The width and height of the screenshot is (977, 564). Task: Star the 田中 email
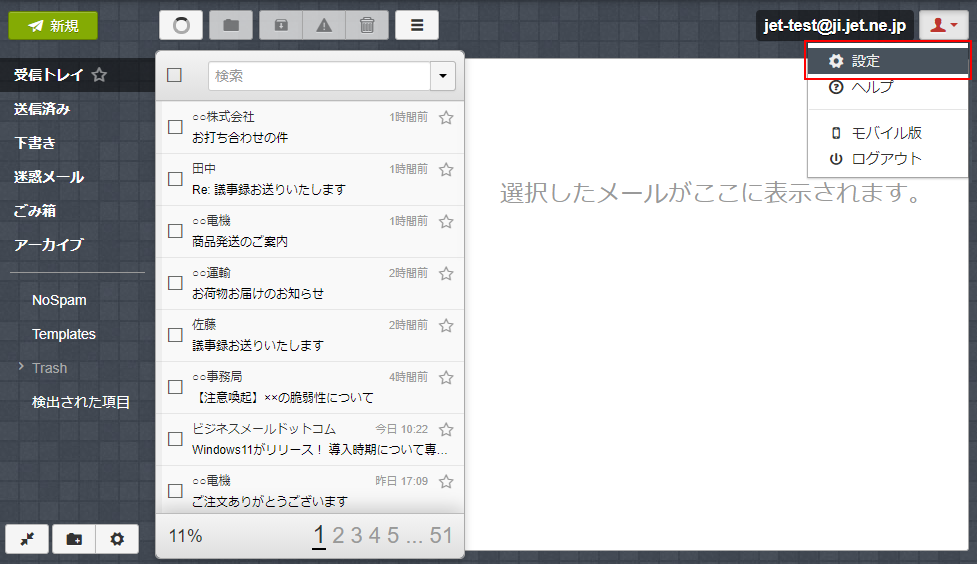coord(446,169)
